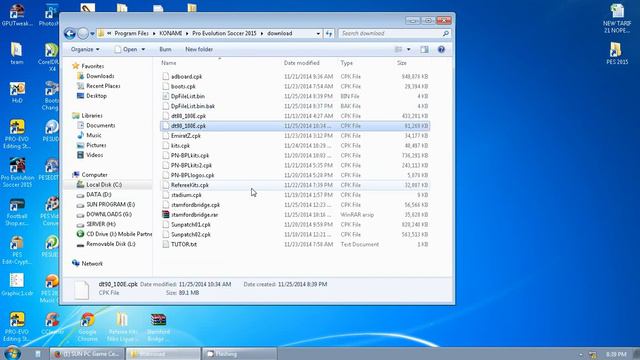Select Graphic1.cdr desktop file

pos(17,284)
